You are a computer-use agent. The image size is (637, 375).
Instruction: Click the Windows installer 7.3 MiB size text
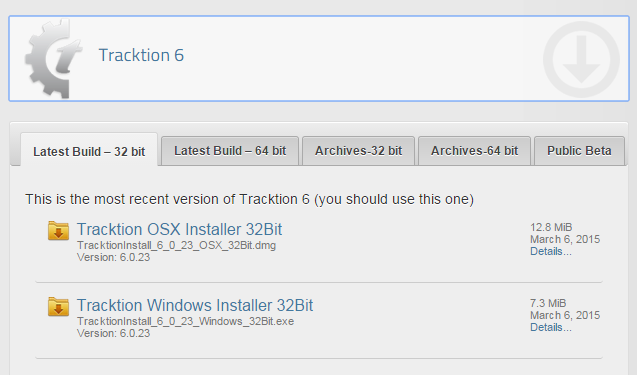pyautogui.click(x=548, y=303)
